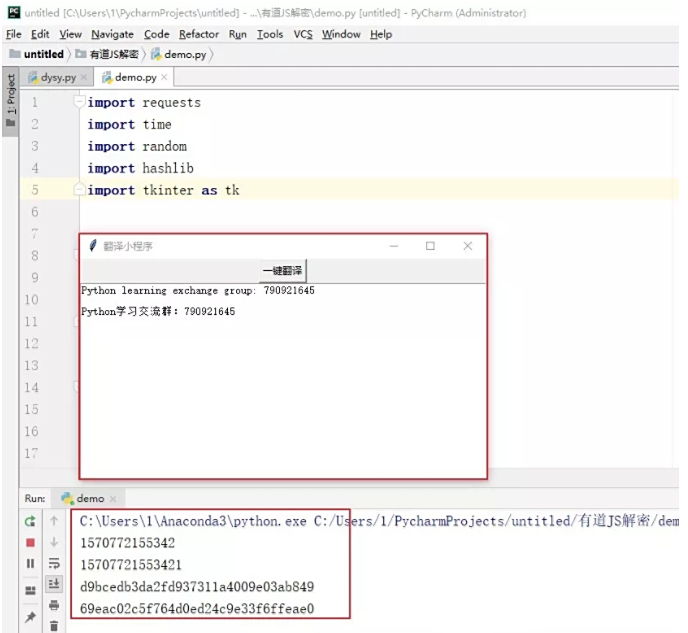Collapse the import block at line 1
The height and width of the screenshot is (633, 688).
click(79, 102)
